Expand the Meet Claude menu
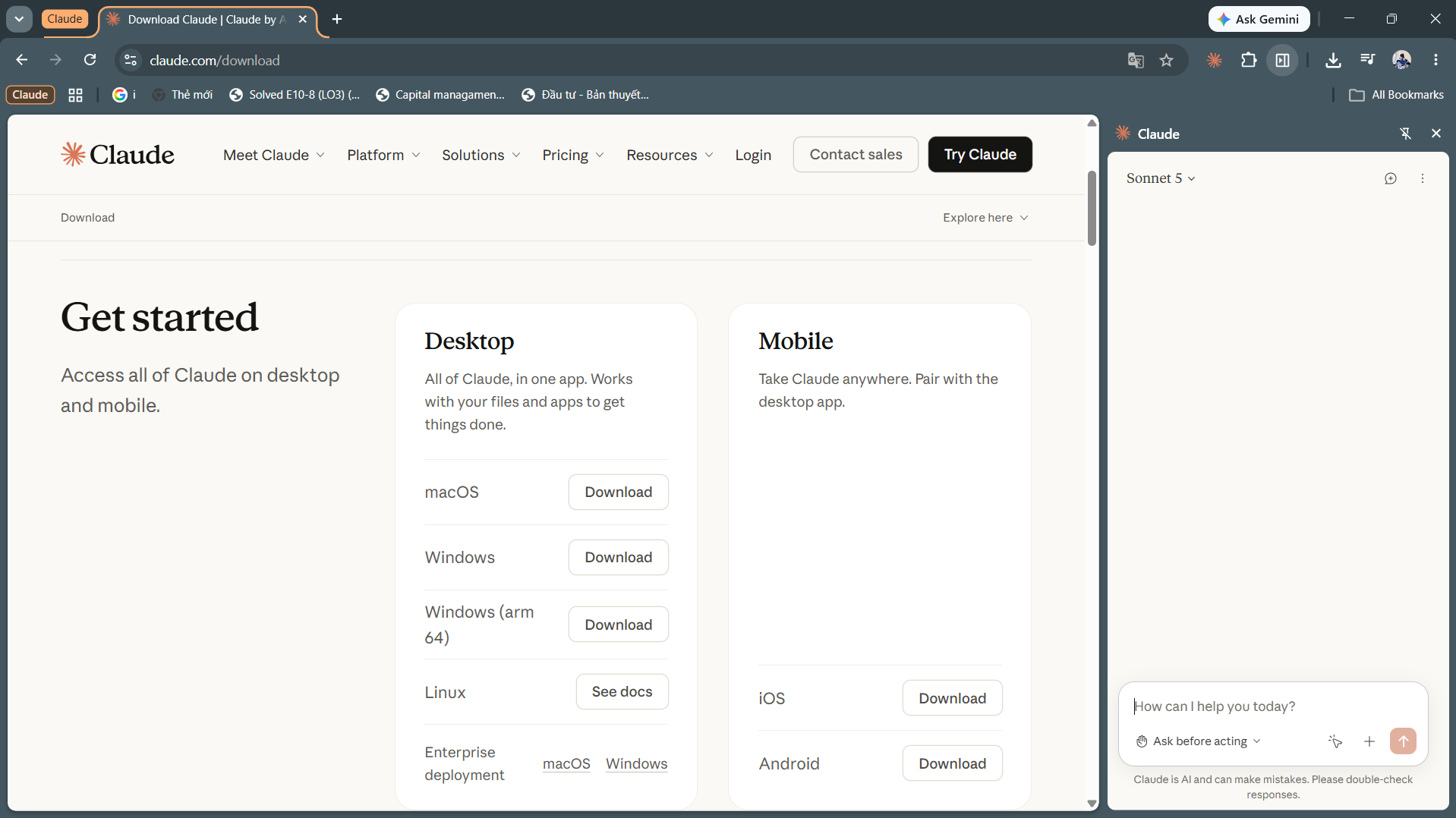Image resolution: width=1456 pixels, height=818 pixels. click(274, 155)
